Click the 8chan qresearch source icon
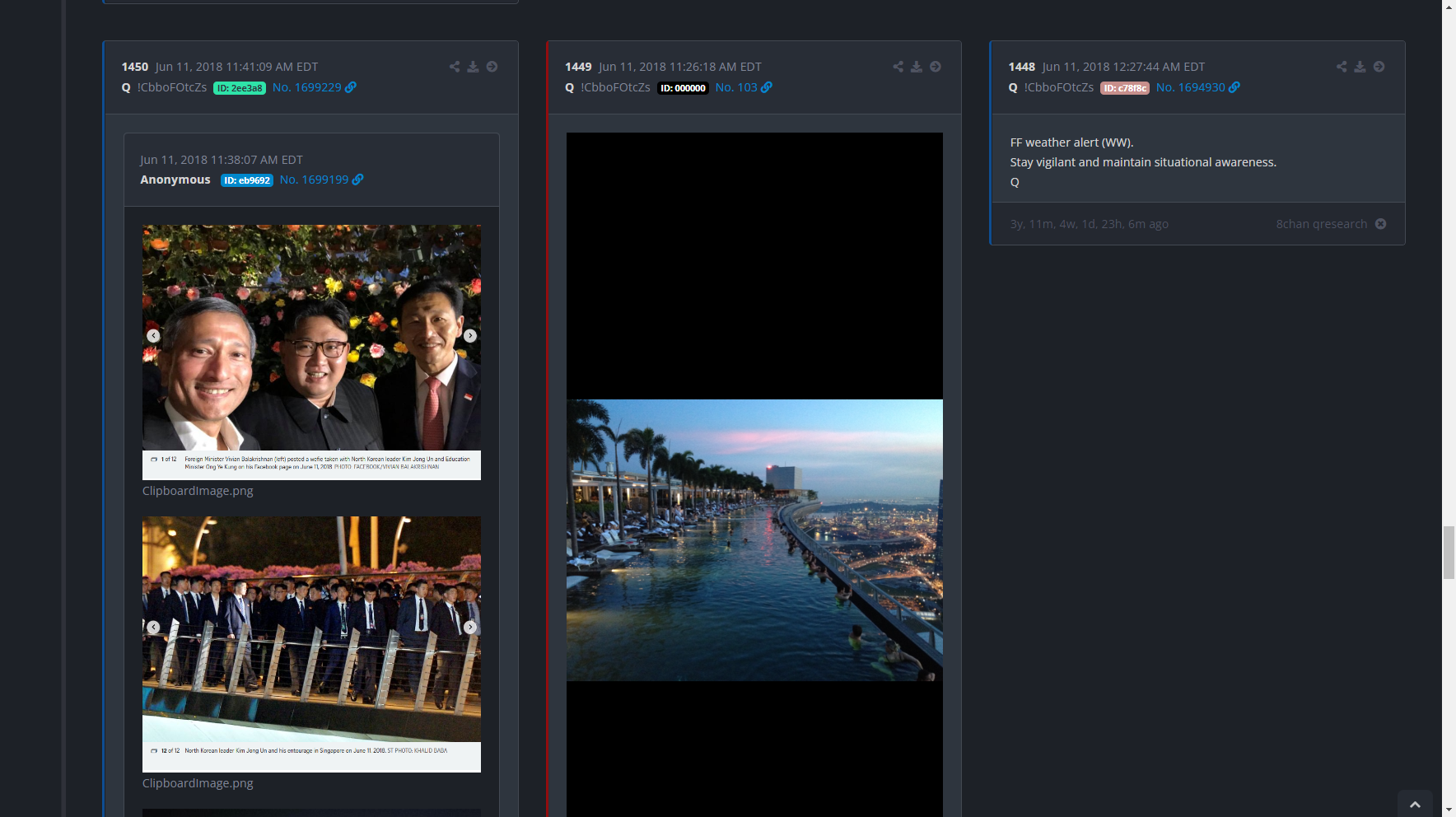 1381,224
